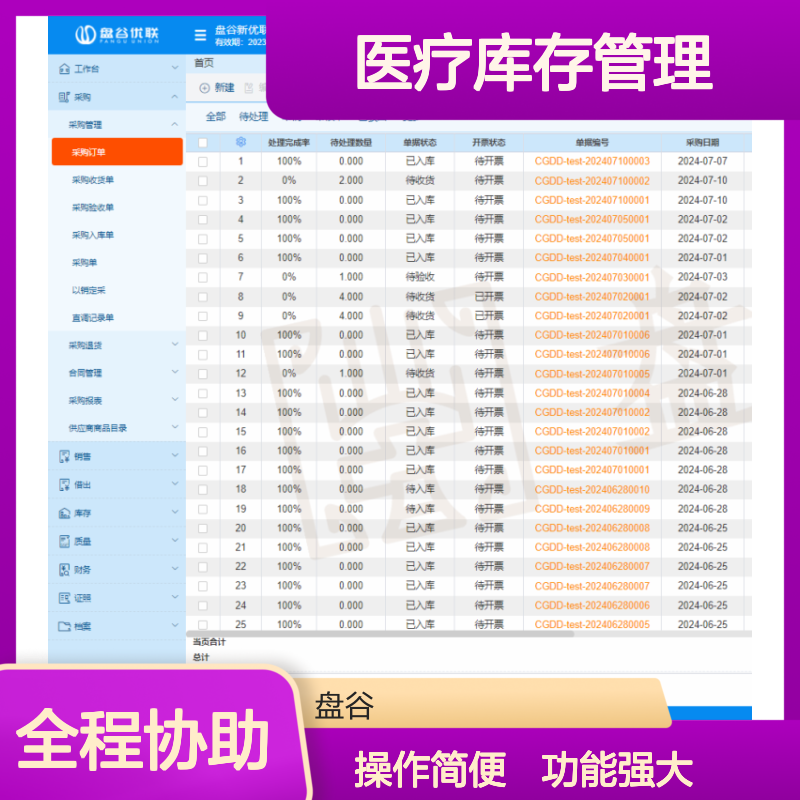The width and height of the screenshot is (800, 800).
Task: Click the 开票状态 column header
Action: tap(489, 142)
